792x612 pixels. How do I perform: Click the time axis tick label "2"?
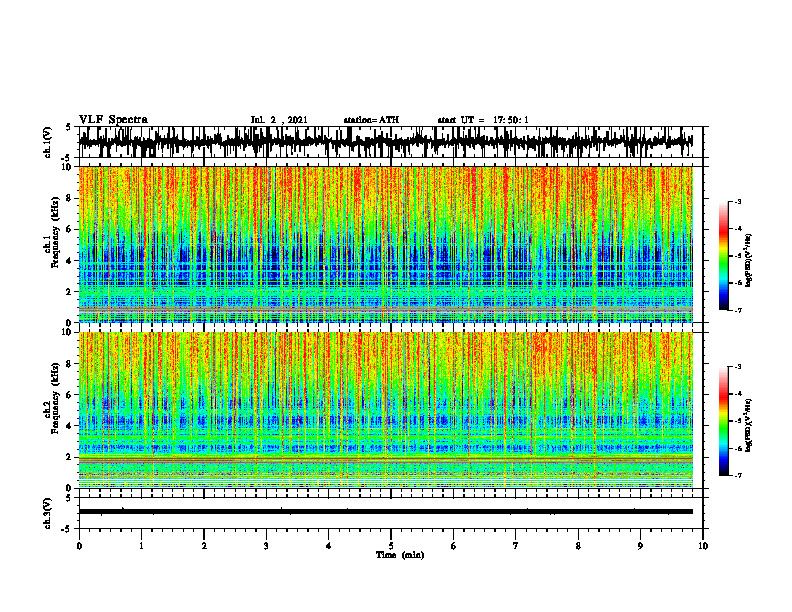tap(204, 546)
